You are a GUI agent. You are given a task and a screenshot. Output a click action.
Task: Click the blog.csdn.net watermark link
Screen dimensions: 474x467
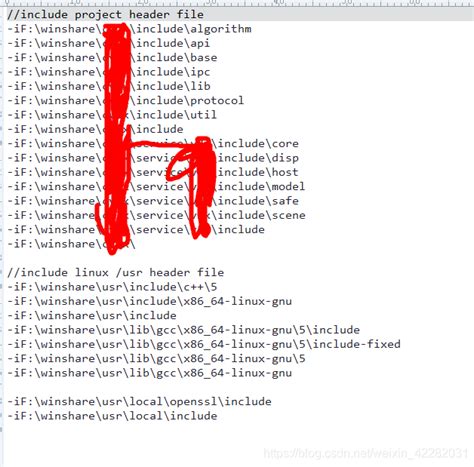point(366,454)
